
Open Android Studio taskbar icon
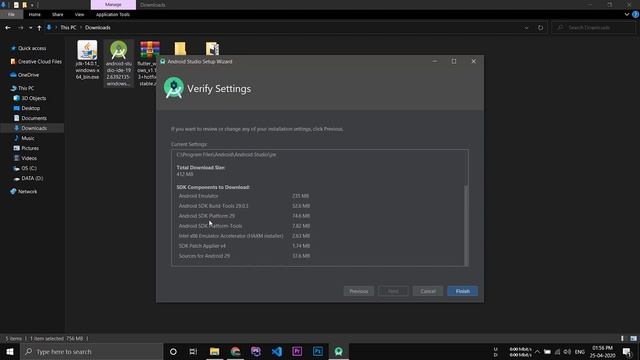coord(338,351)
